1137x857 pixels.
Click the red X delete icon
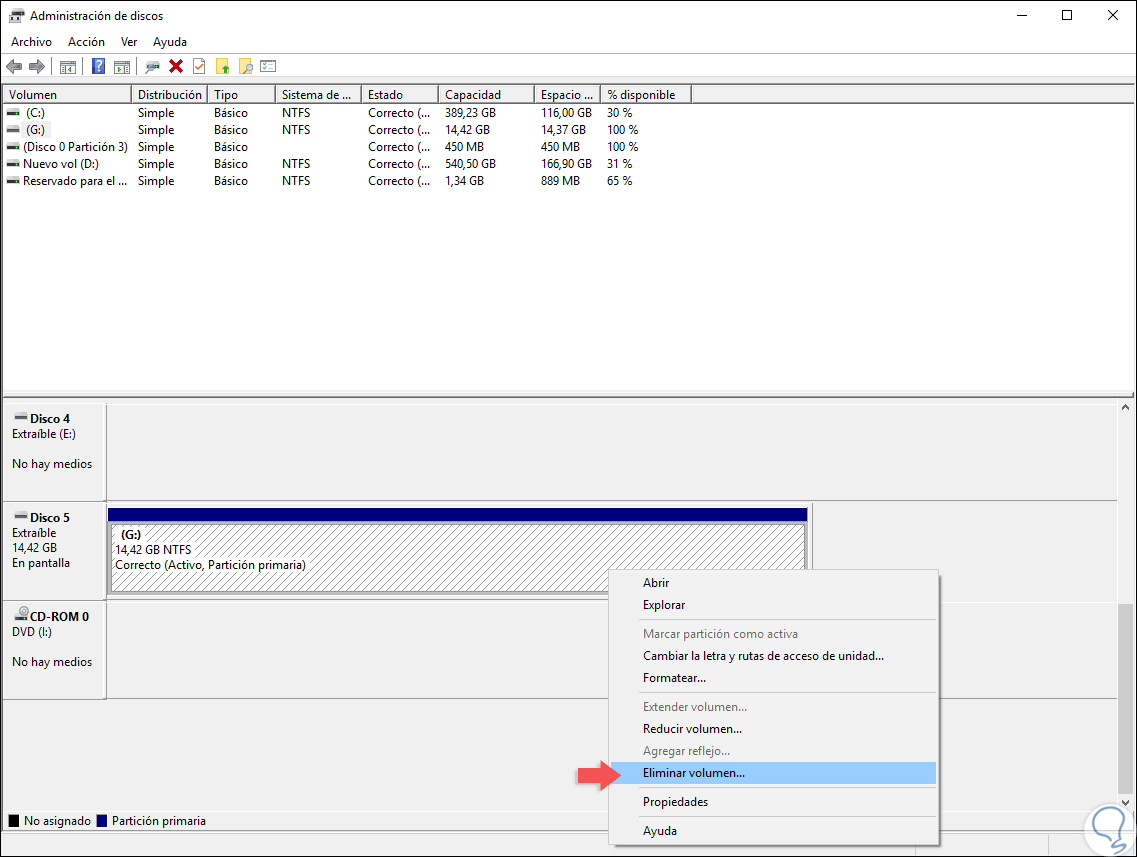175,67
